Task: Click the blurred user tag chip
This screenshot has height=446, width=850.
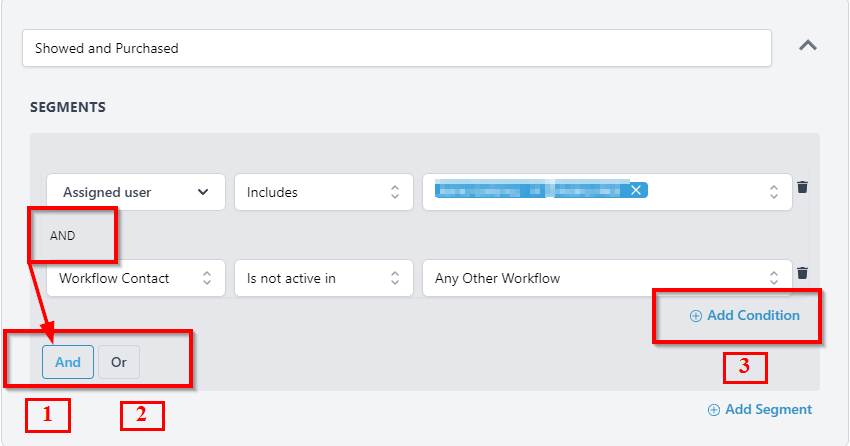Action: click(x=530, y=190)
